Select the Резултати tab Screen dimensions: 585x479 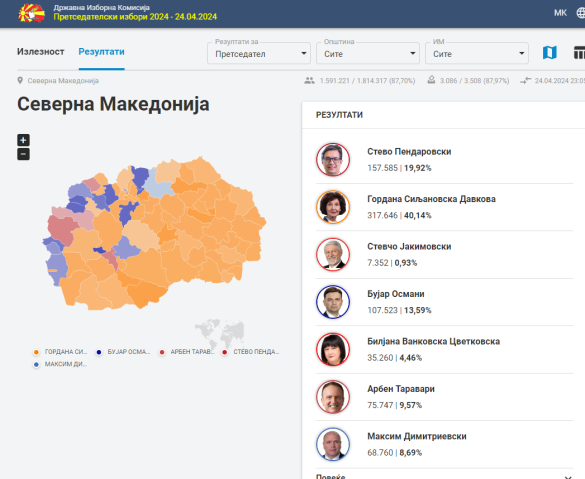[101, 52]
